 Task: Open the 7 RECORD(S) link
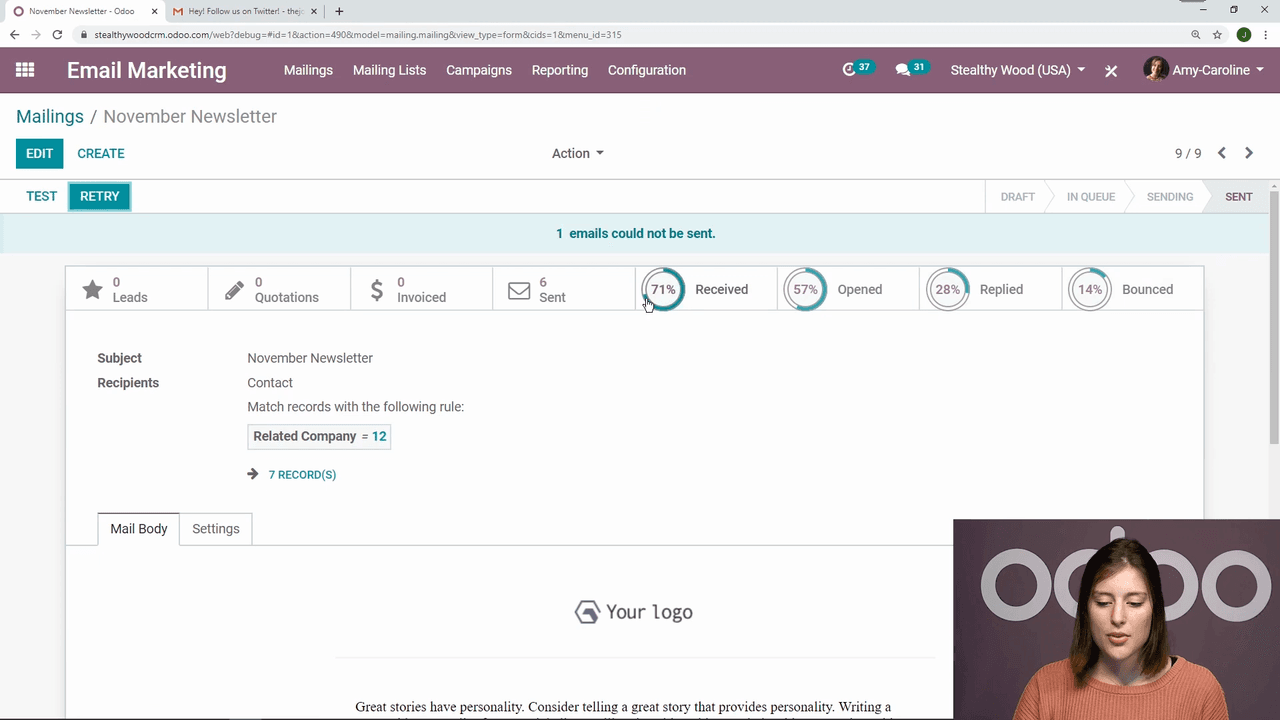point(302,475)
